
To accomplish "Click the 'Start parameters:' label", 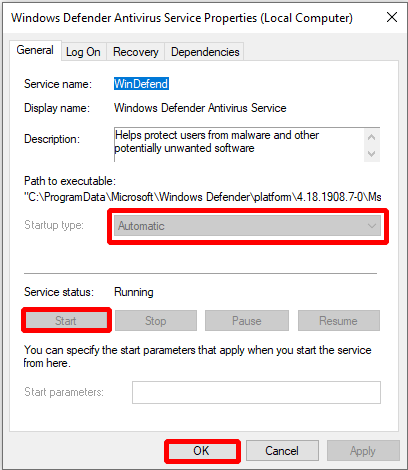I will [64, 392].
